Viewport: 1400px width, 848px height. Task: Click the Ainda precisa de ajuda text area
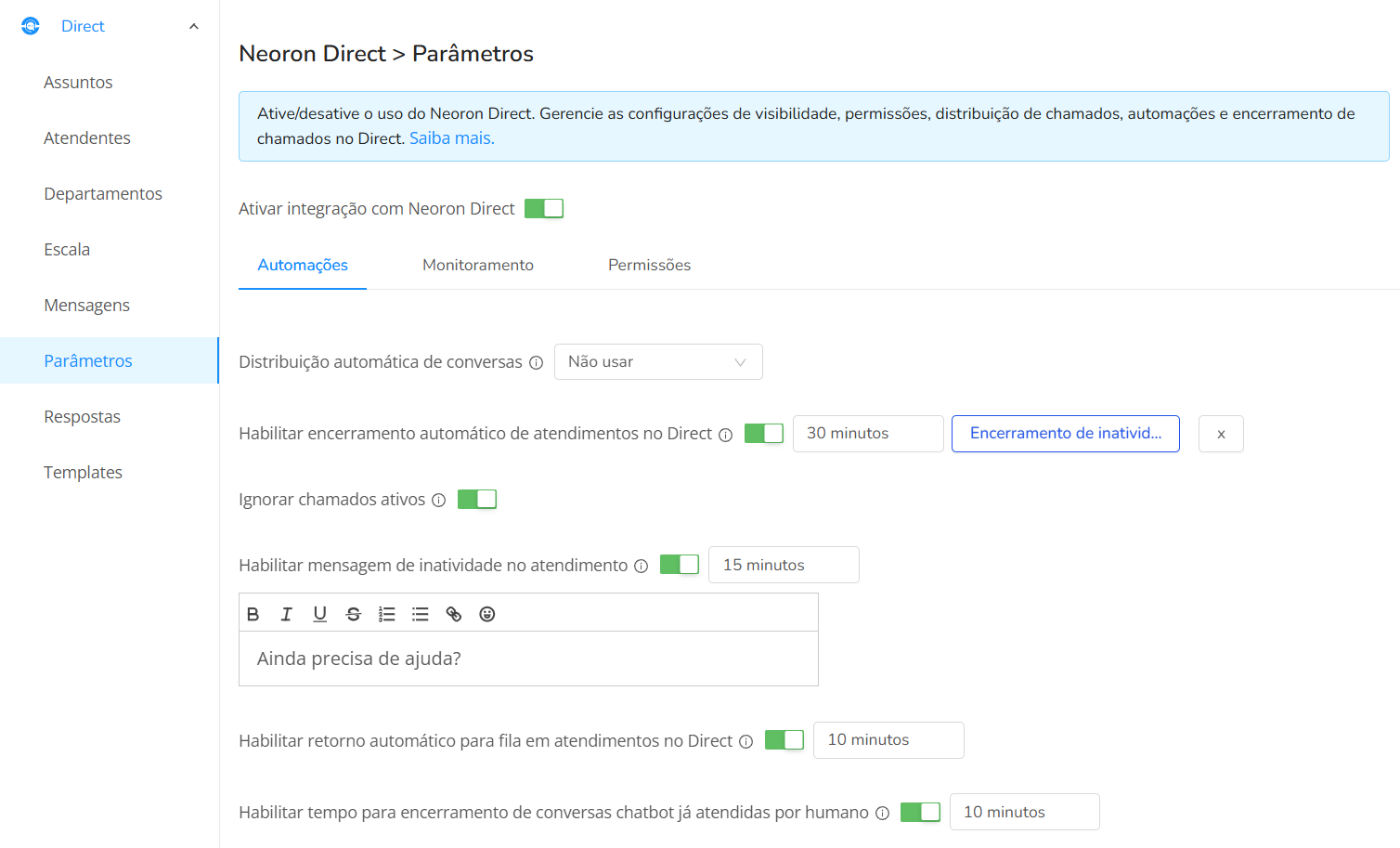coord(528,659)
